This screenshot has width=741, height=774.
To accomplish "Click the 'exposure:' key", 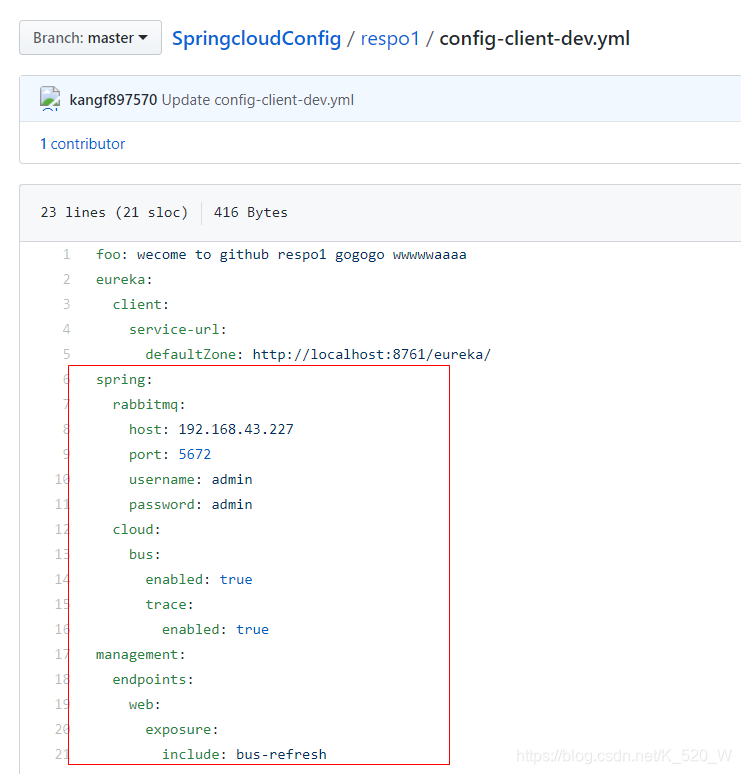I will point(182,730).
